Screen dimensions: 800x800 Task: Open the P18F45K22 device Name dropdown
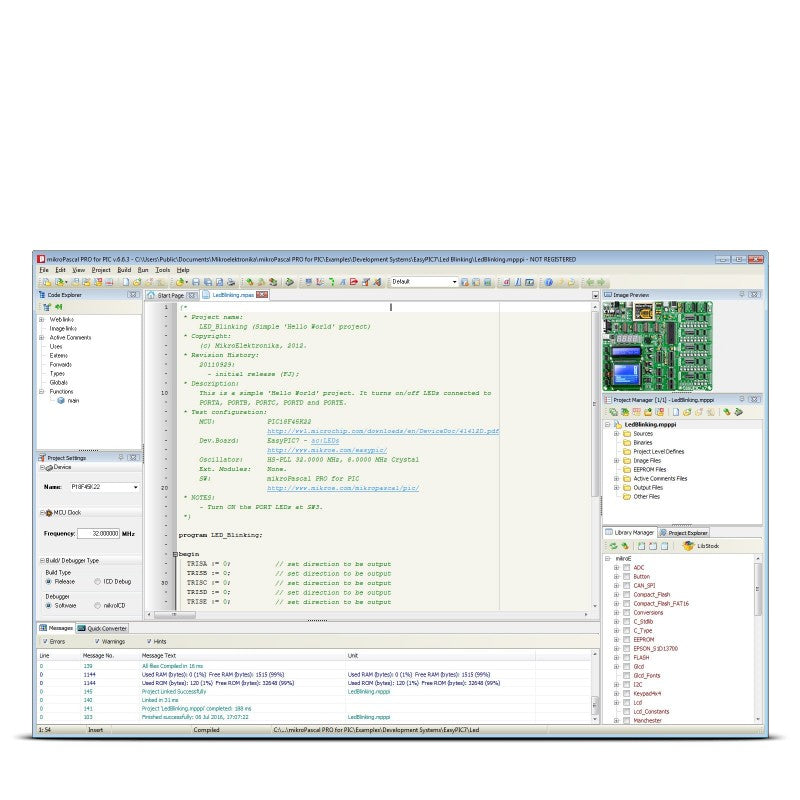tap(135, 488)
